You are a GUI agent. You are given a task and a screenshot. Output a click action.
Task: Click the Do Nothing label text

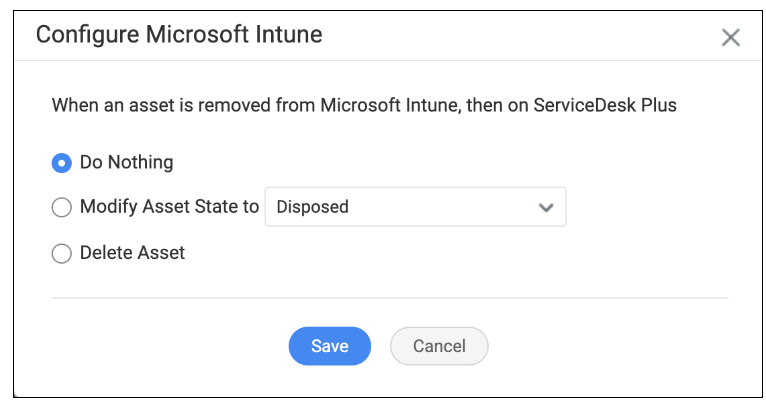127,162
